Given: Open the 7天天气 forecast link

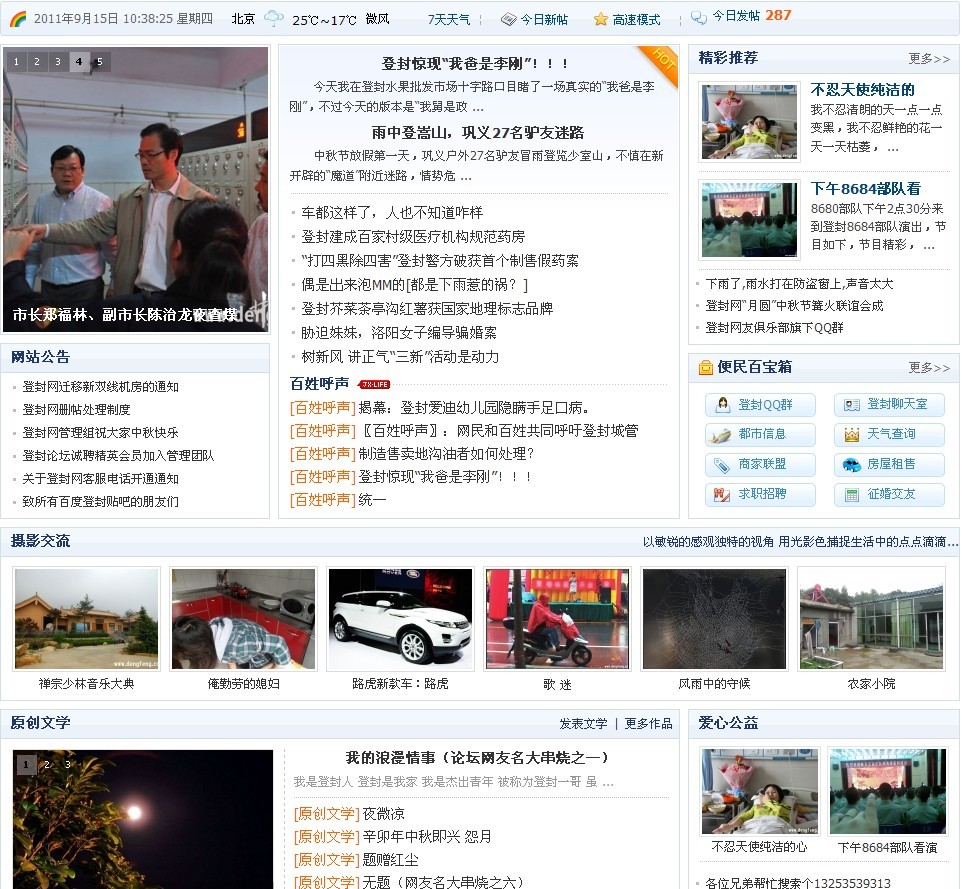Looking at the screenshot, I should pos(449,20).
